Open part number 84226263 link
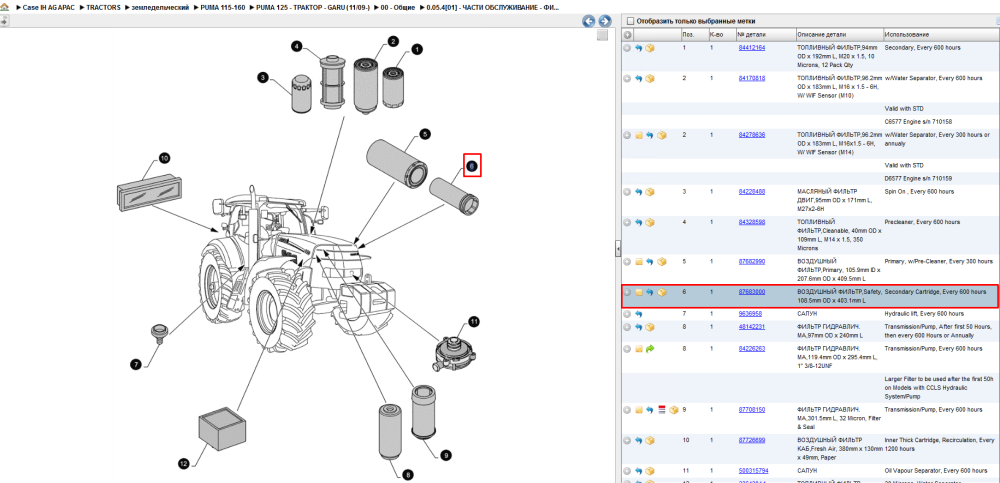 [x=752, y=349]
